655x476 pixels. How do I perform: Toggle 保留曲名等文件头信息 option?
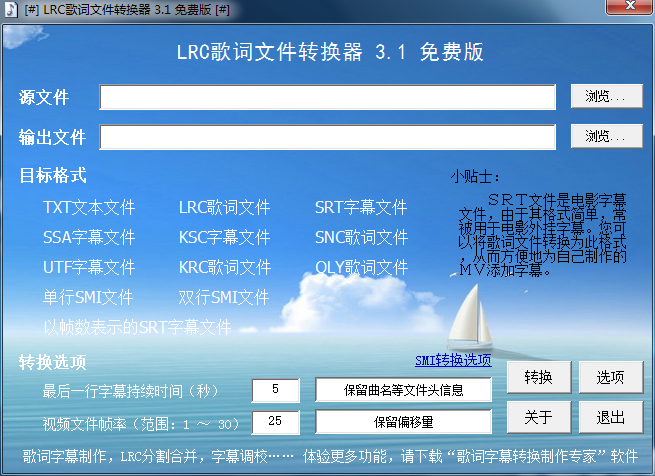click(404, 390)
